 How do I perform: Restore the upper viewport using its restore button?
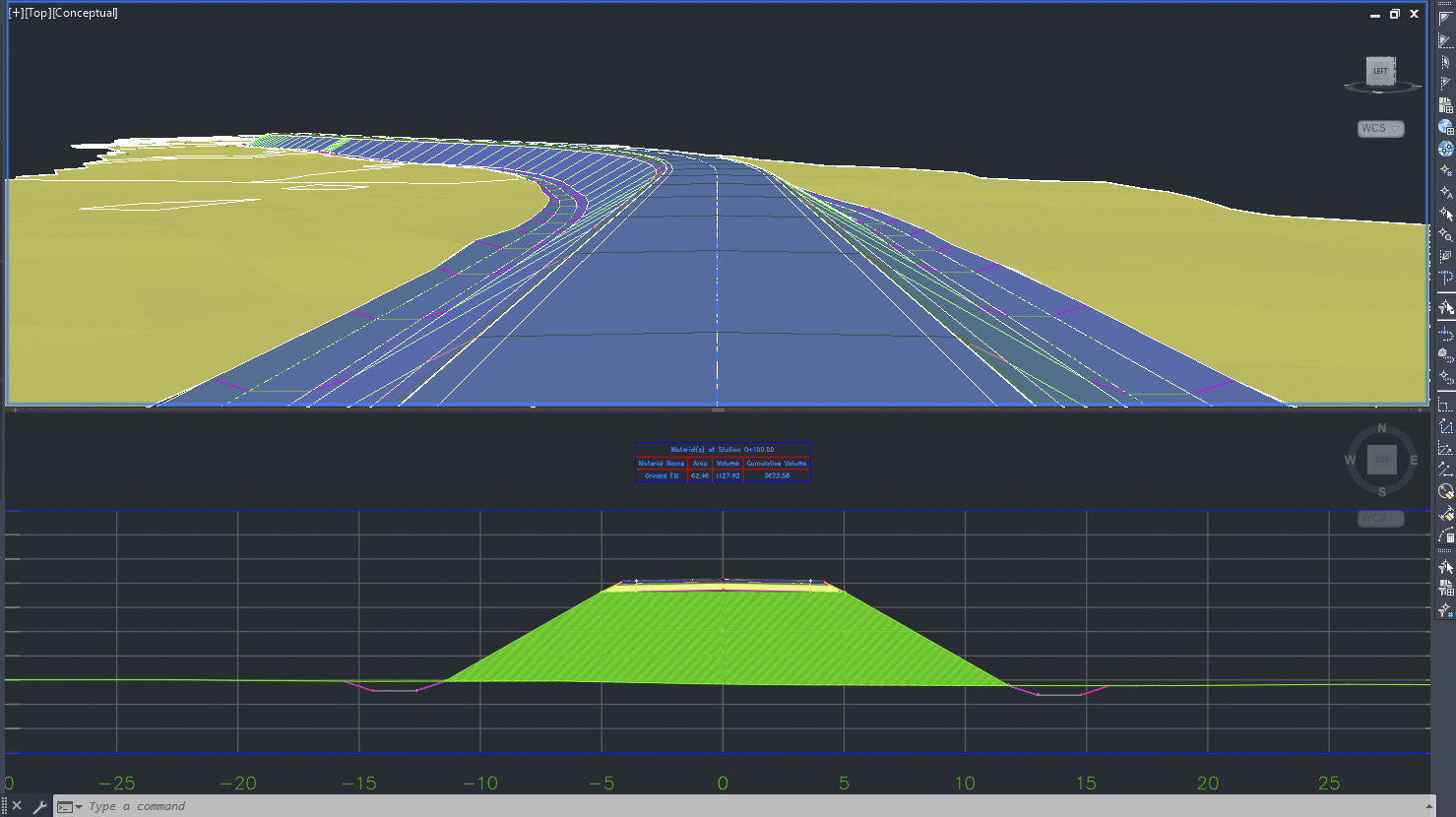[x=1394, y=14]
